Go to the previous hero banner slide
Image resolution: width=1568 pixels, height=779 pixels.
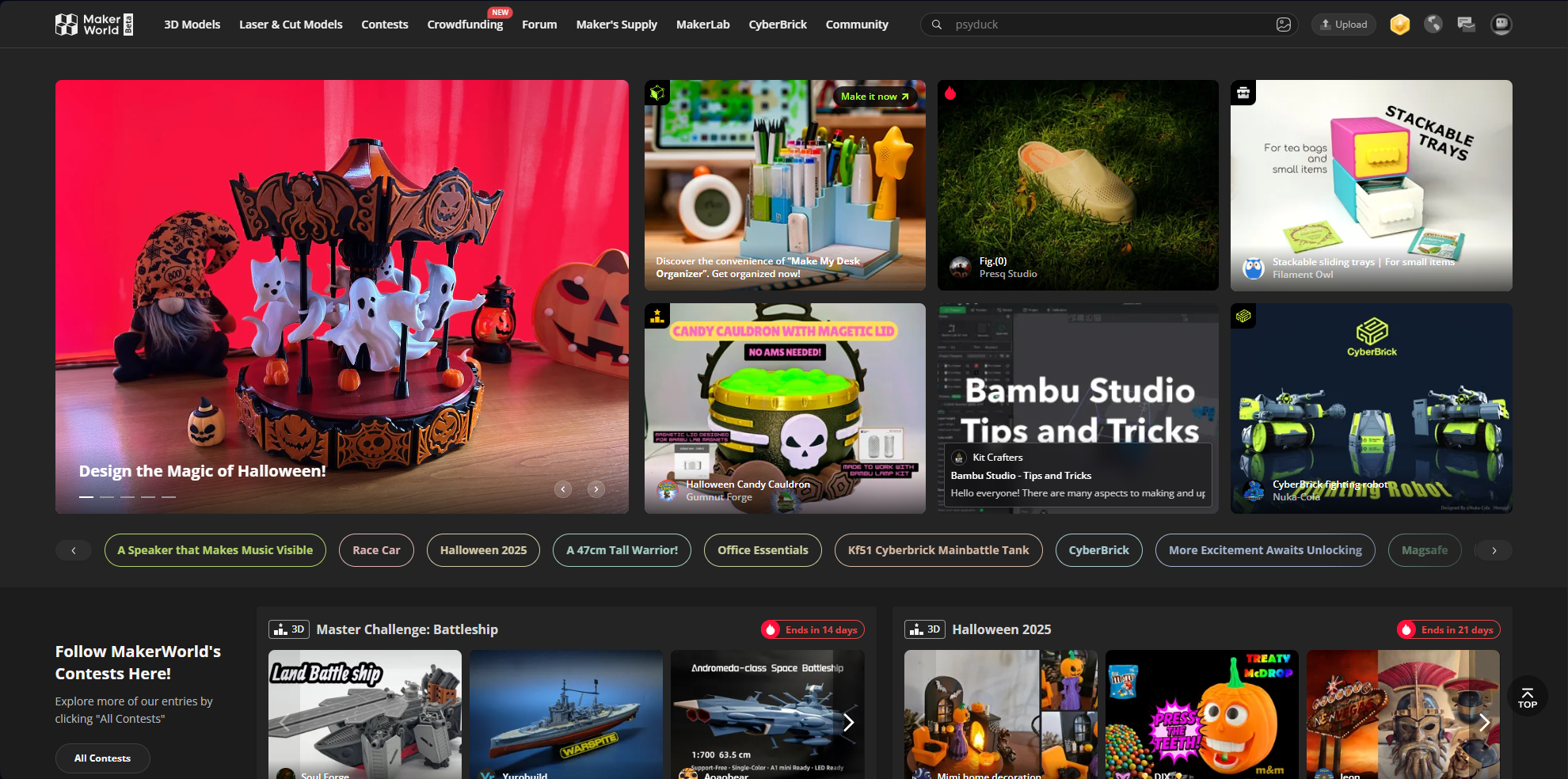click(563, 489)
